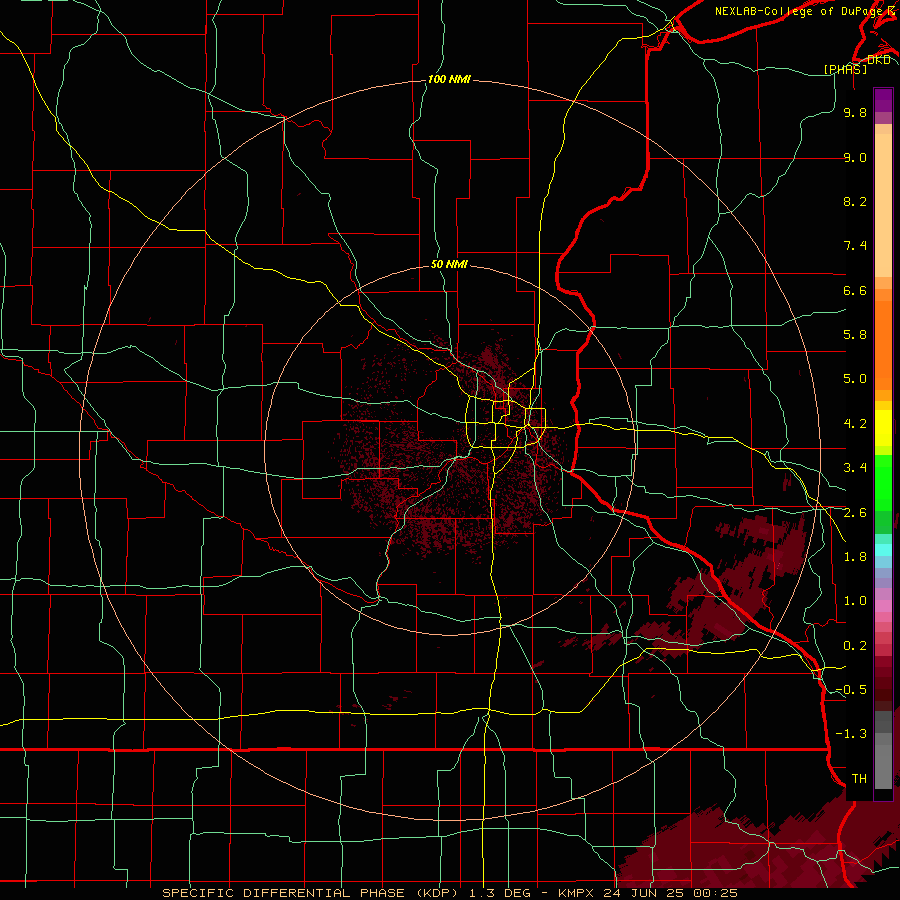Select the pink band of the color scale
900x900 pixels.
[x=883, y=606]
